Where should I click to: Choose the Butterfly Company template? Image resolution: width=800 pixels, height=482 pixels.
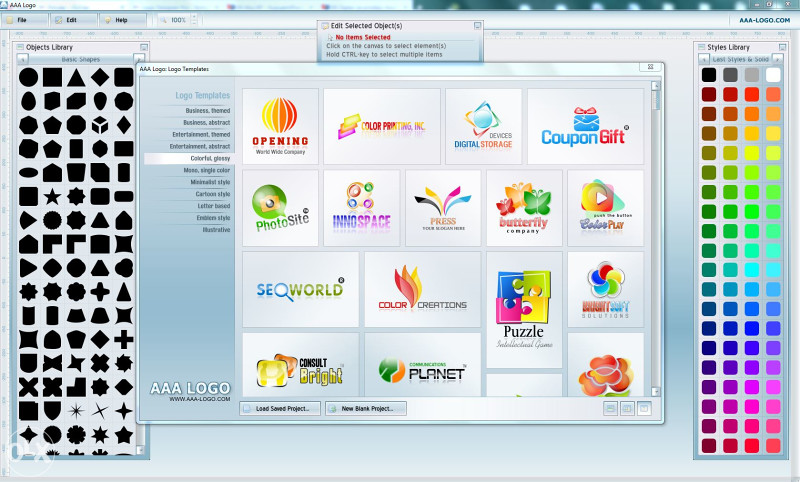tap(524, 208)
